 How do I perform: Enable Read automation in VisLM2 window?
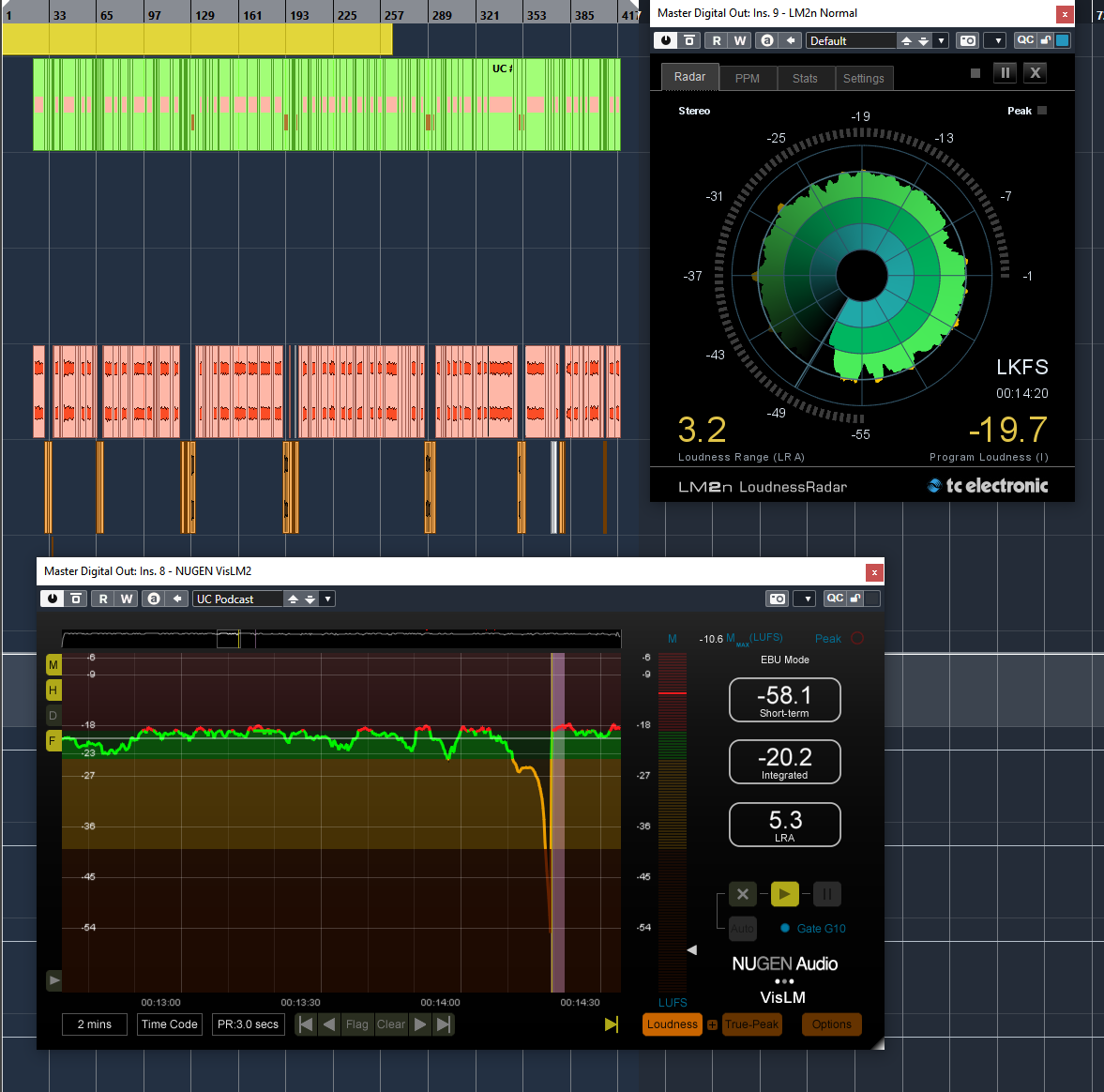click(x=103, y=599)
